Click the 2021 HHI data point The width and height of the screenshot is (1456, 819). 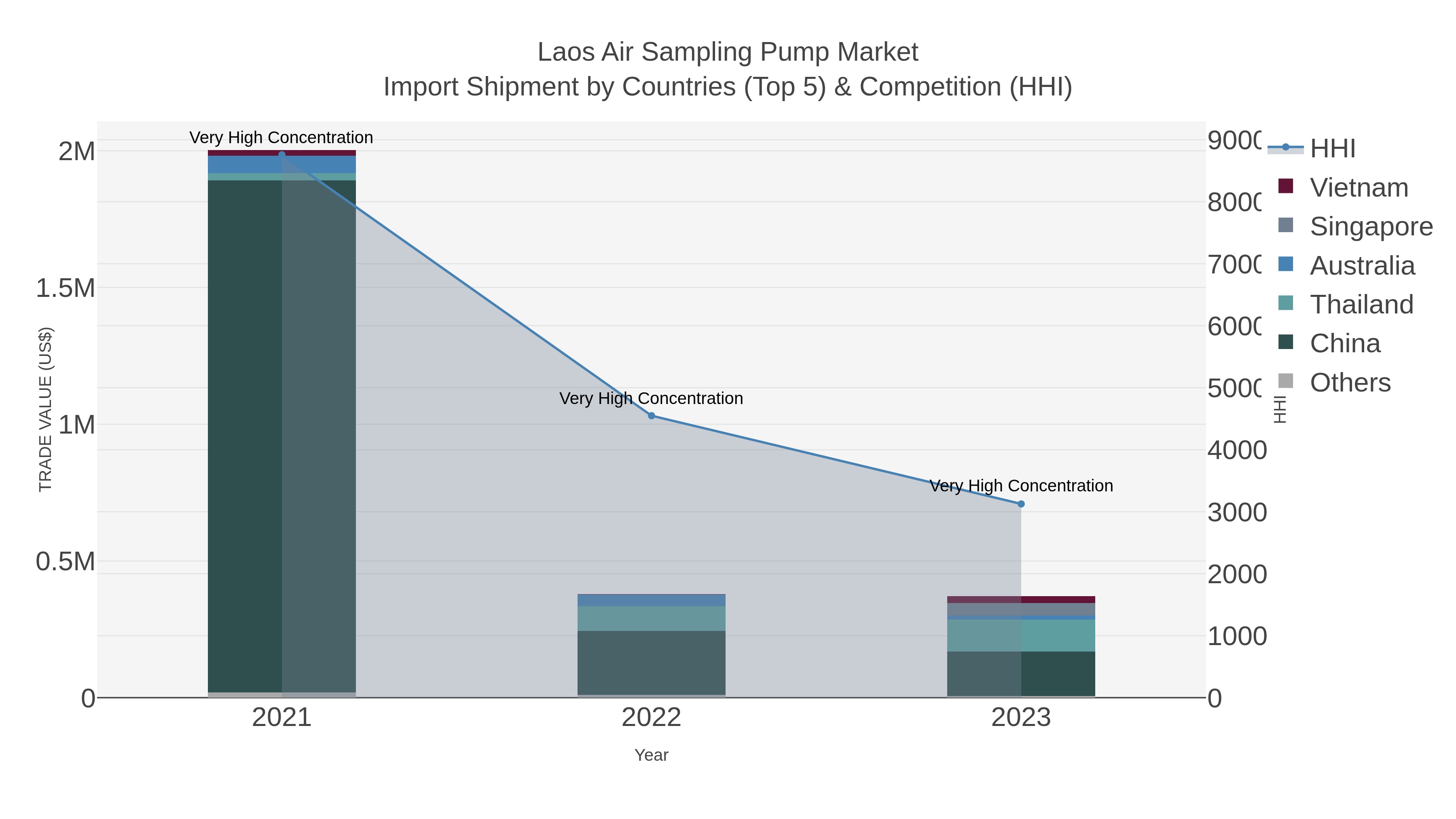(282, 154)
